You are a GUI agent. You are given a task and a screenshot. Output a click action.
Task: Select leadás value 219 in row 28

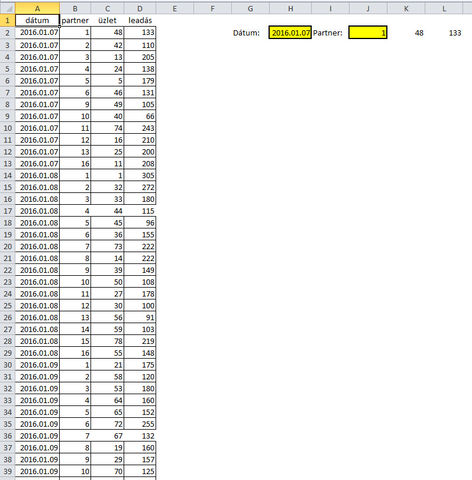140,341
